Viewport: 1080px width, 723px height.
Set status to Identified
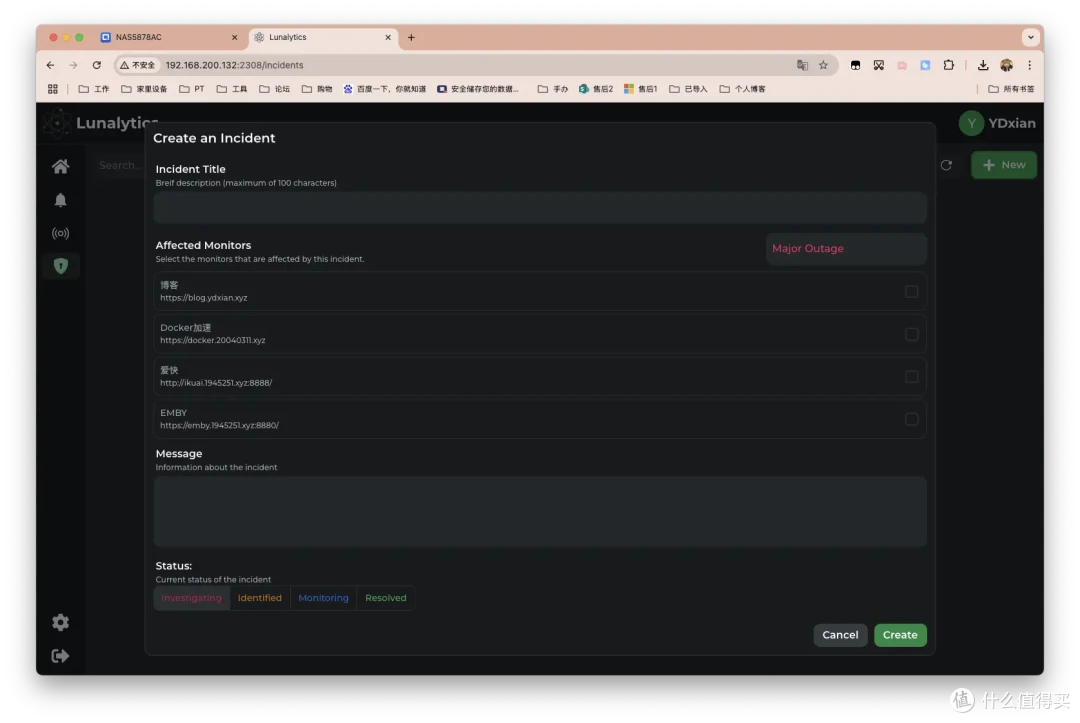pyautogui.click(x=260, y=598)
